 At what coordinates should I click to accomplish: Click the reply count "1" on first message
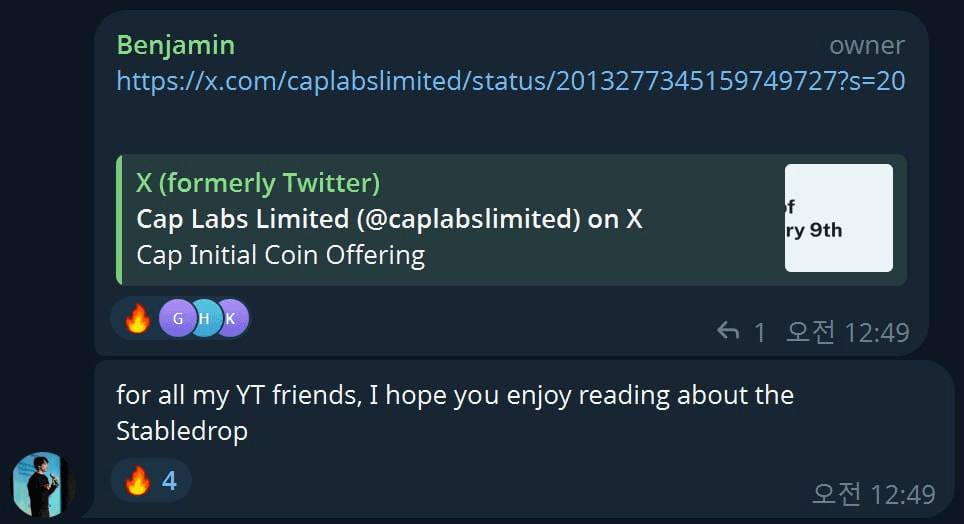[x=759, y=332]
